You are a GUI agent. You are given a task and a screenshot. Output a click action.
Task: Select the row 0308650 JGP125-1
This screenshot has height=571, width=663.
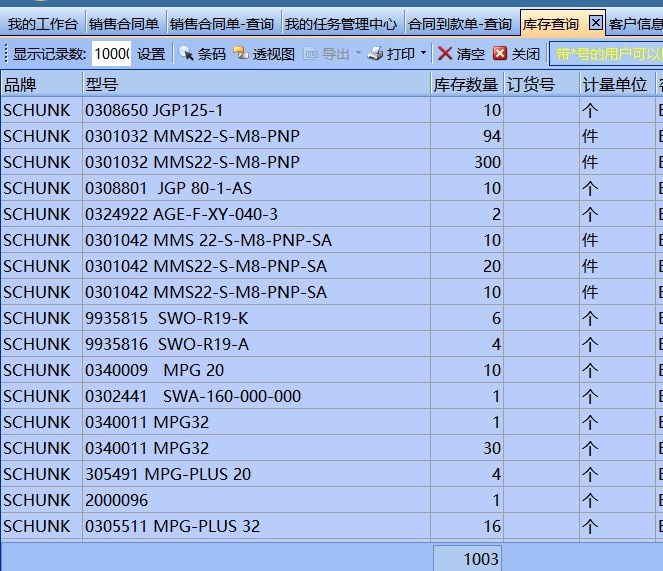click(332, 110)
